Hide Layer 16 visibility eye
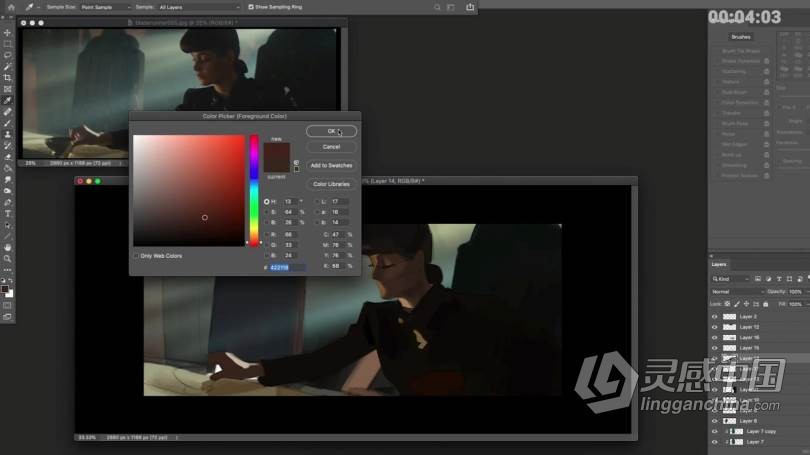 (715, 337)
